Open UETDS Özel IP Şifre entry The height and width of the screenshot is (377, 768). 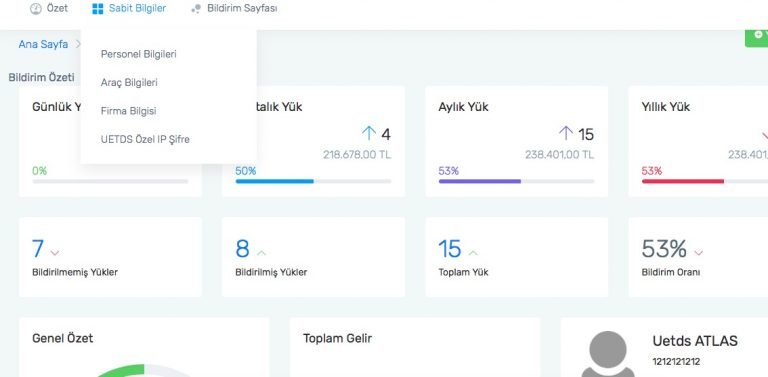(x=145, y=140)
